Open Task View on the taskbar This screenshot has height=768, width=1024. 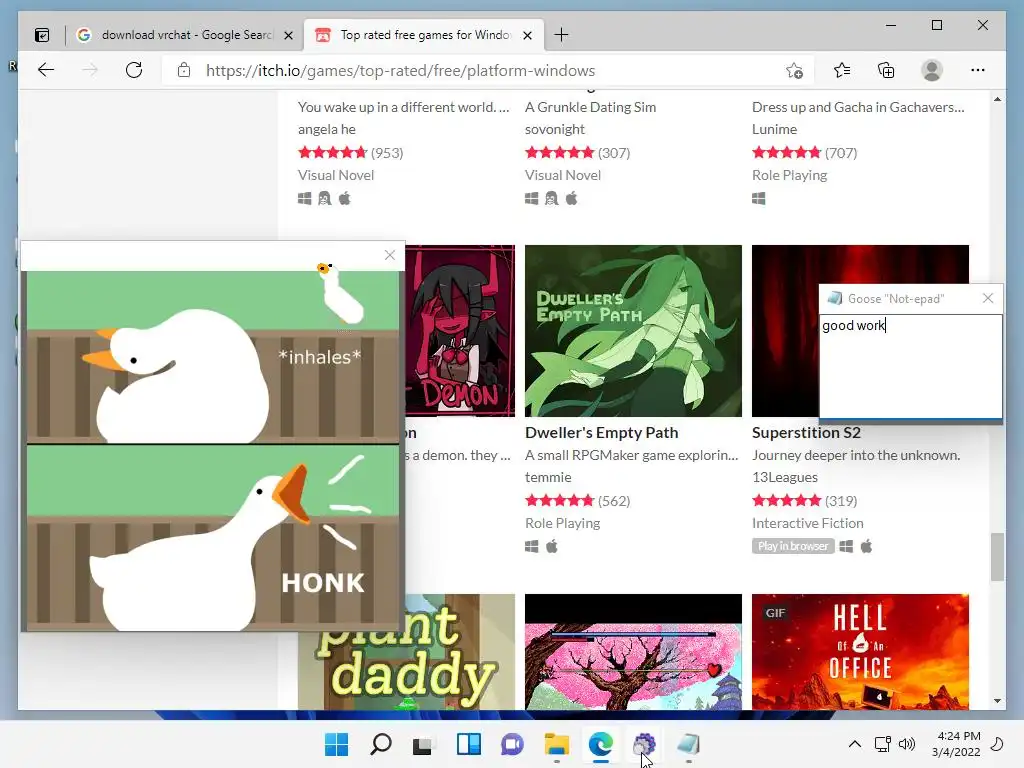pos(423,744)
